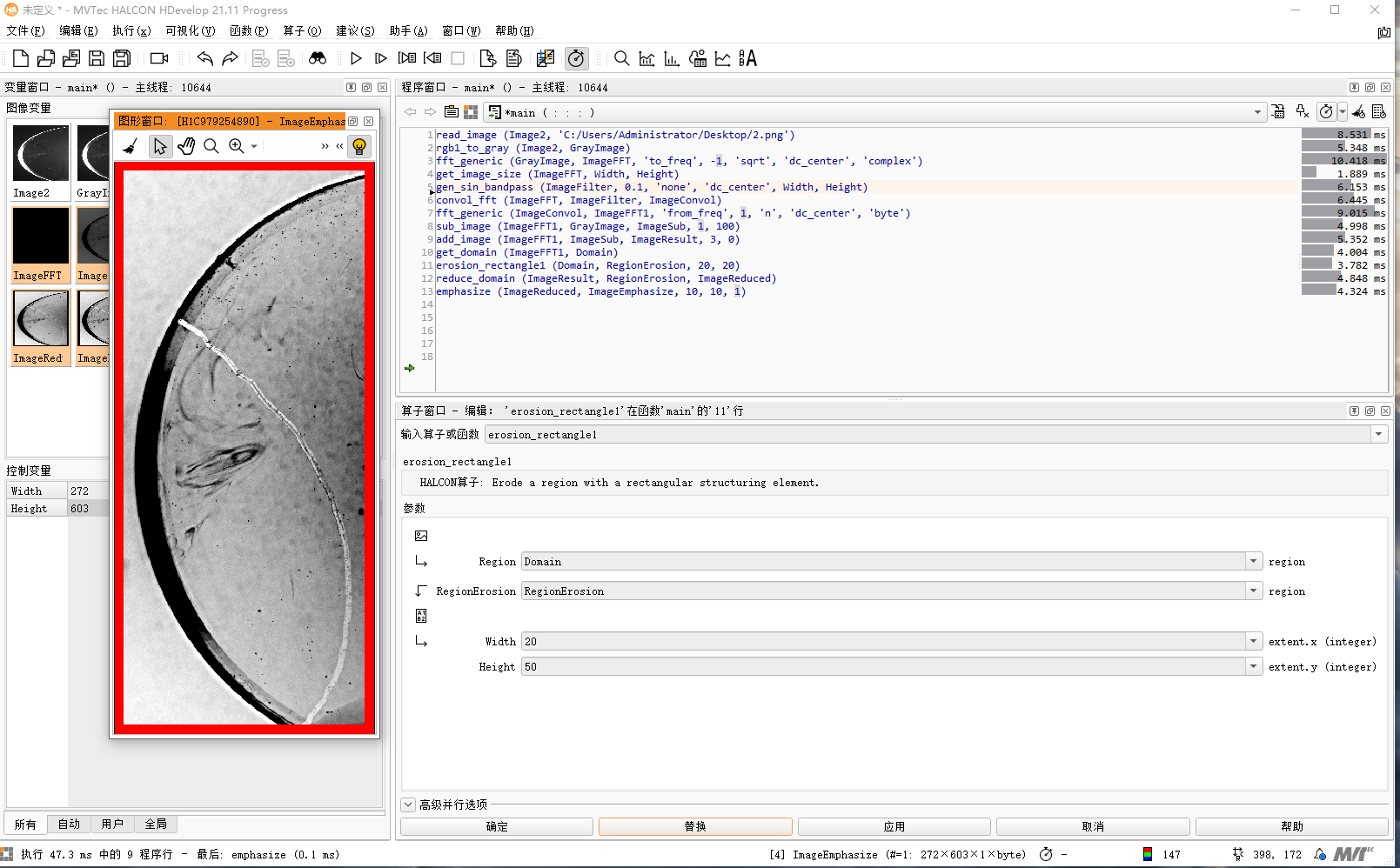Click the profiler table display icon

pyautogui.click(x=1379, y=111)
